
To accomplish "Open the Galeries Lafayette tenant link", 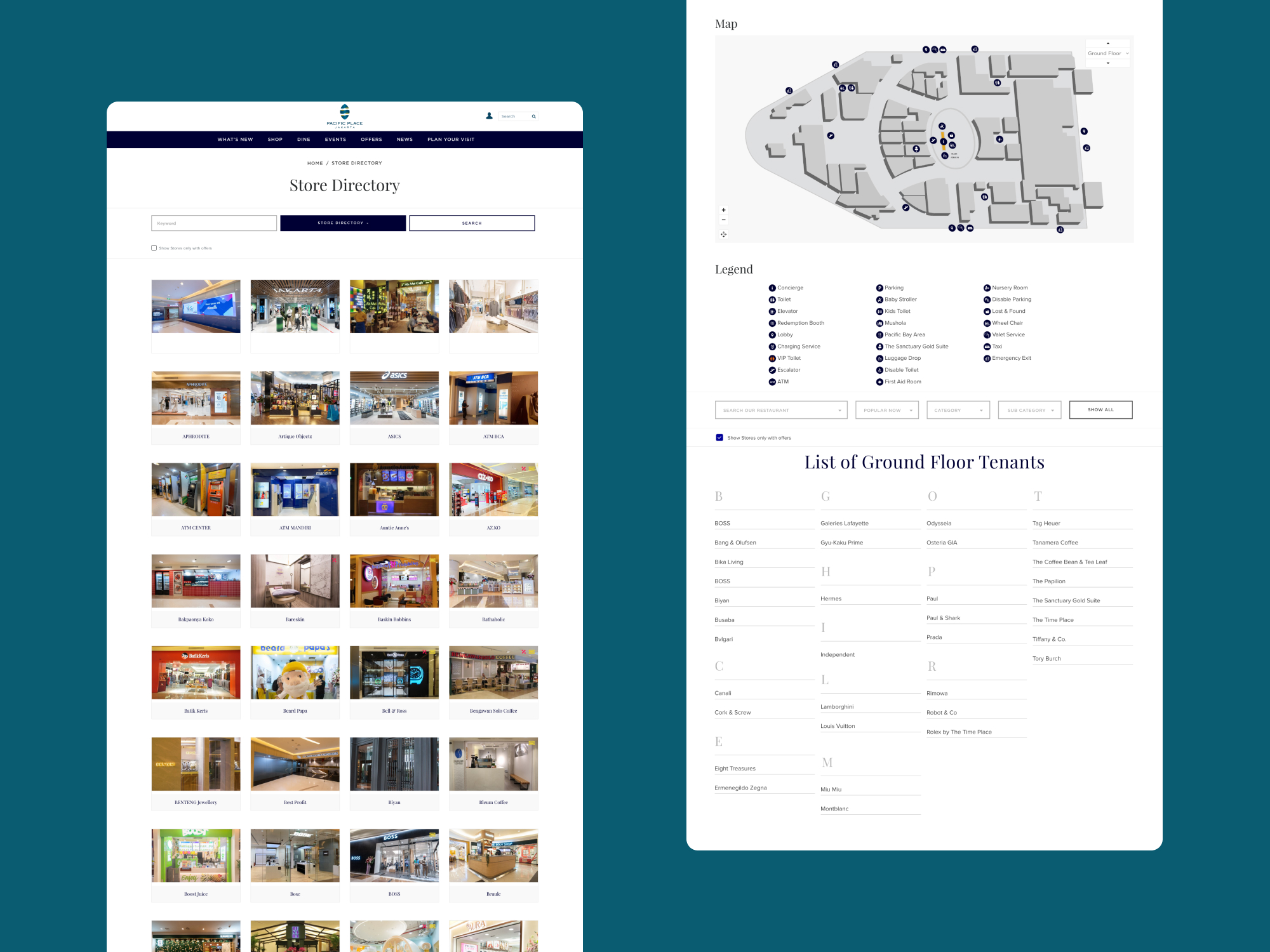I will pyautogui.click(x=845, y=524).
